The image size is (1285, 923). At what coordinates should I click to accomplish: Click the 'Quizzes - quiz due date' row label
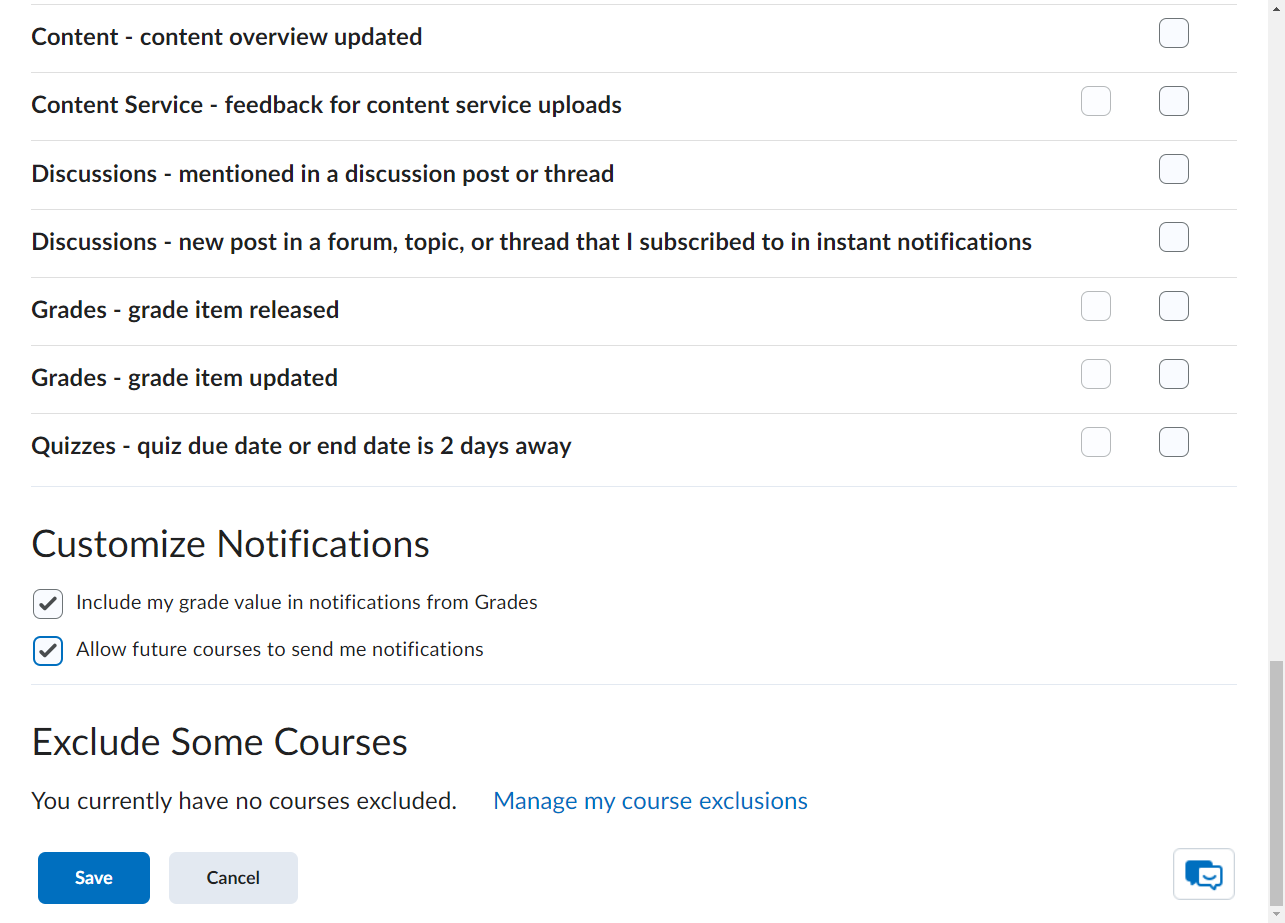tap(302, 446)
